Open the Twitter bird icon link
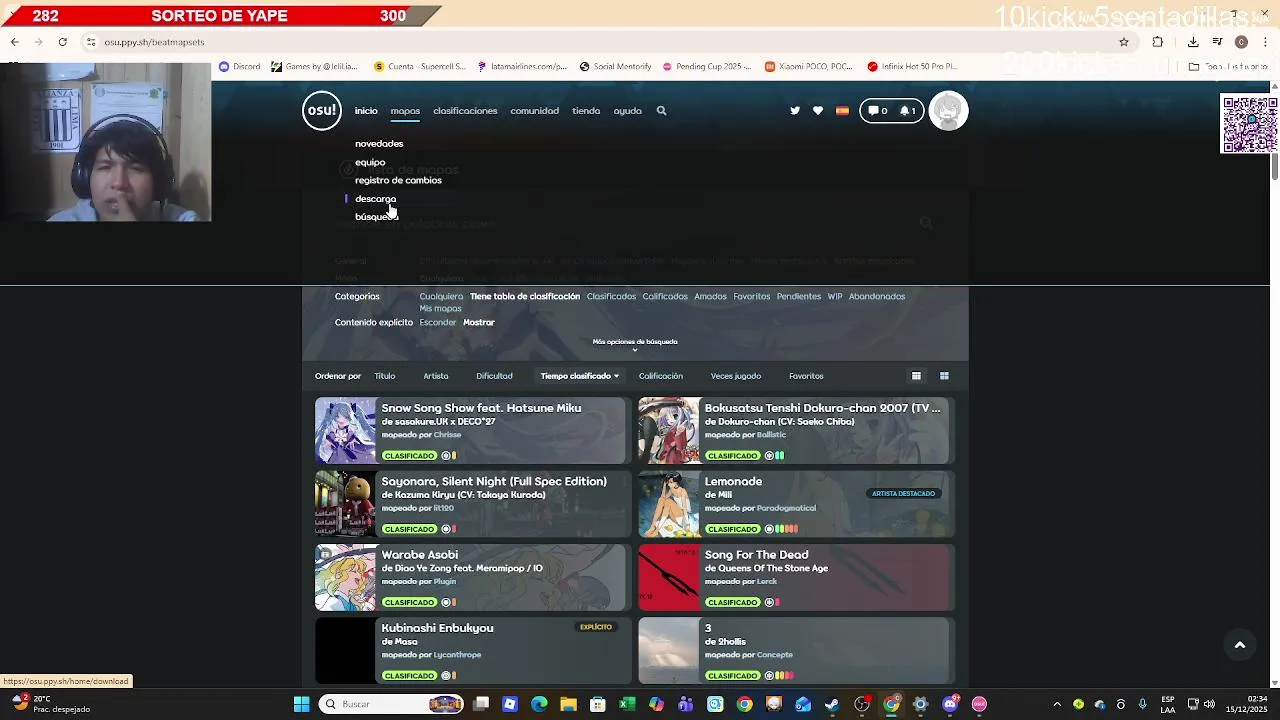Screen dimensions: 1280x720 click(795, 111)
